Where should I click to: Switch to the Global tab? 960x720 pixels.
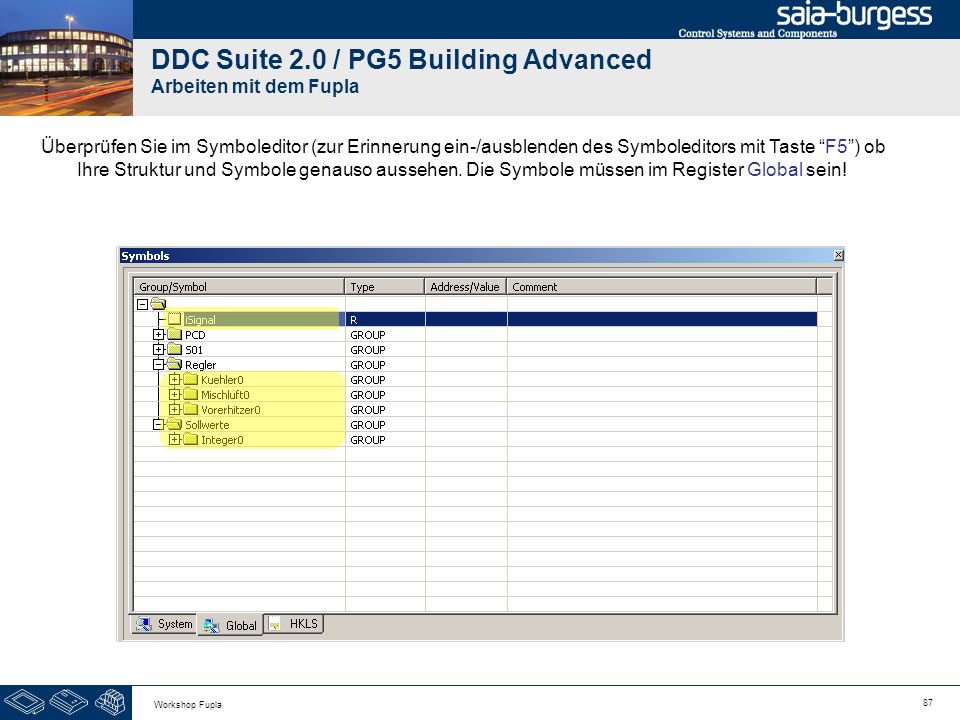point(230,625)
